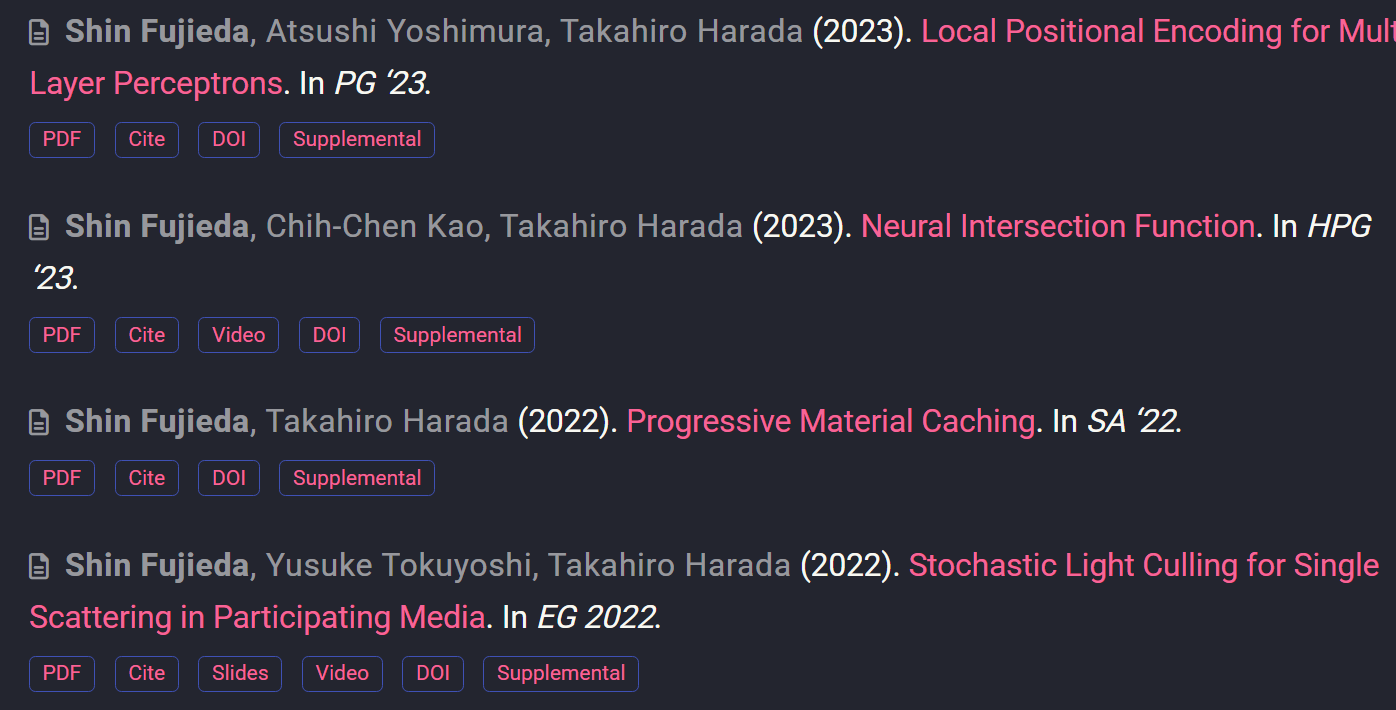
Task: Open Progressive Material Caching title link
Action: pos(830,422)
